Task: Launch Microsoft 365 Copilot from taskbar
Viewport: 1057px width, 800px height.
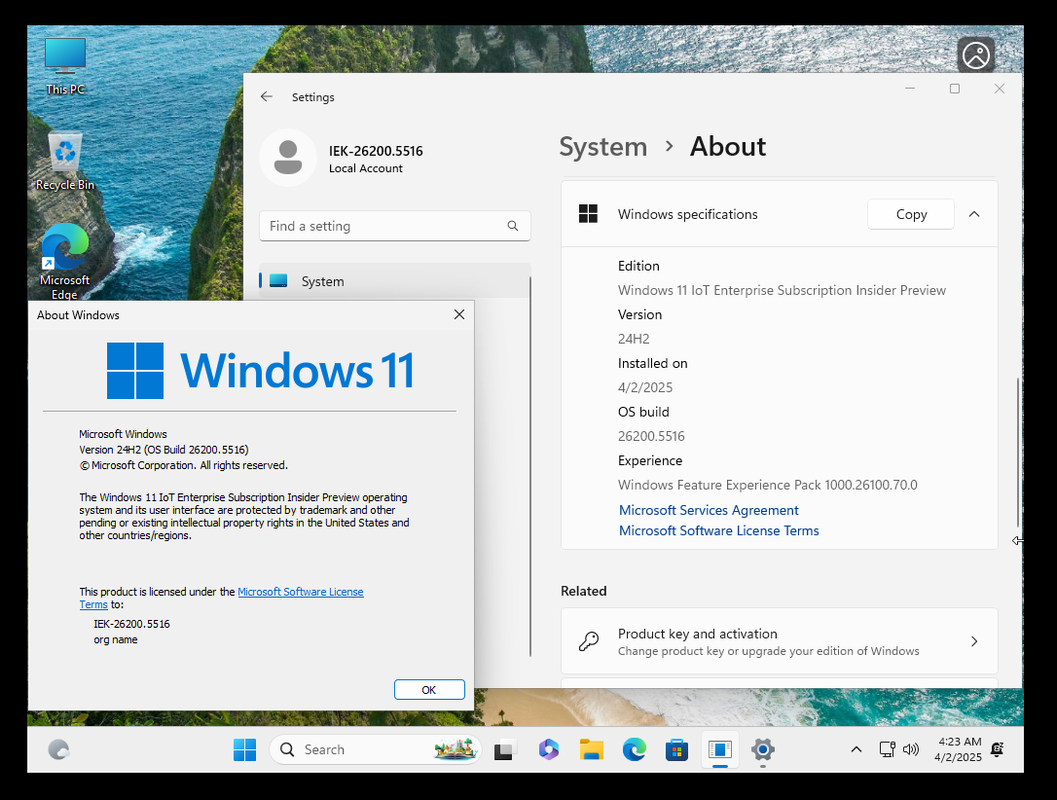Action: coord(548,749)
